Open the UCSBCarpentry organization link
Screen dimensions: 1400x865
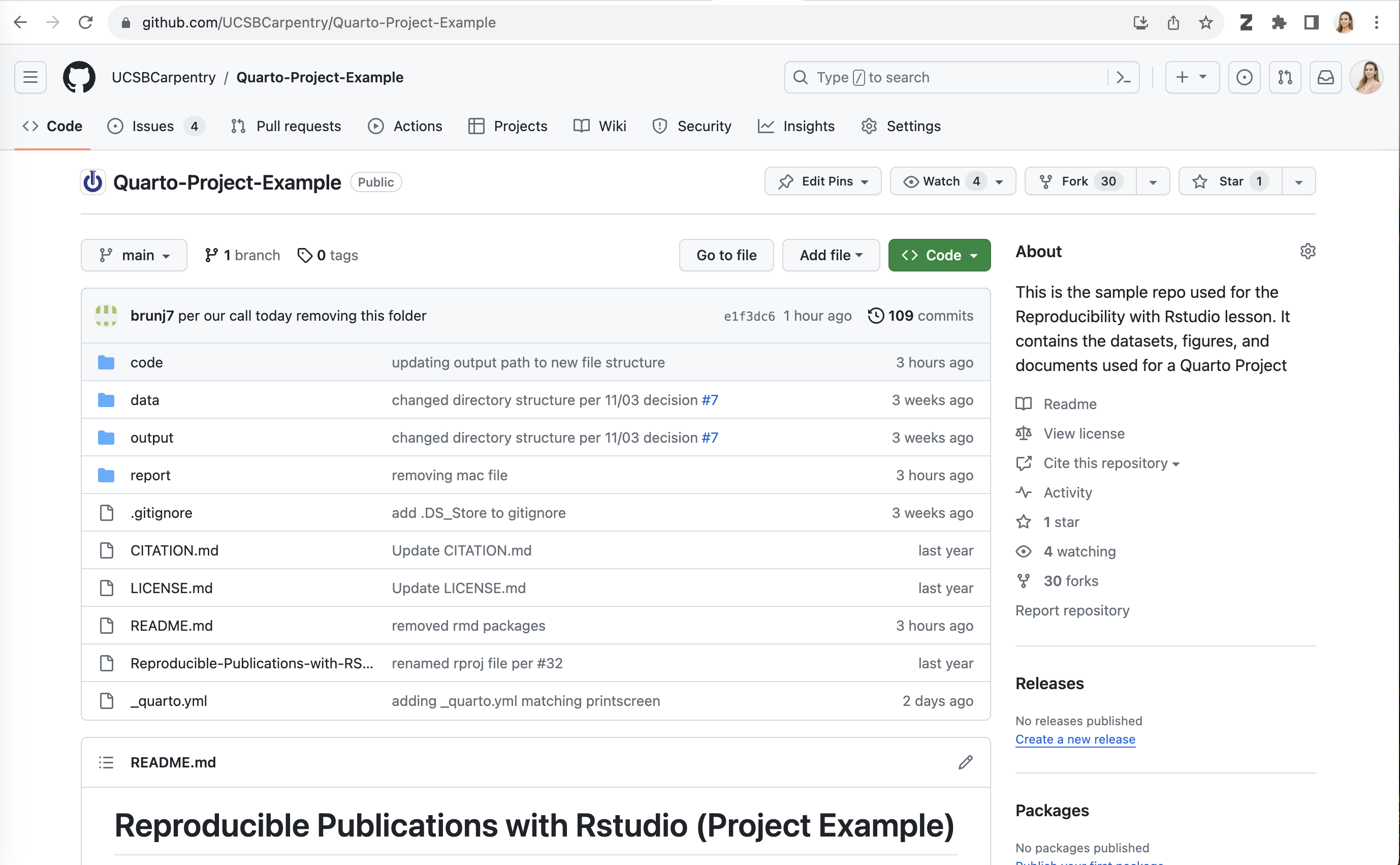[x=164, y=77]
